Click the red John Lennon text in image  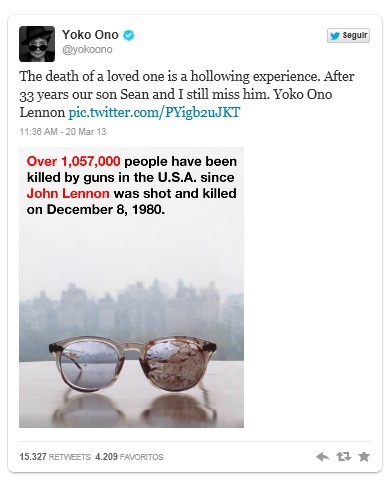pyautogui.click(x=68, y=193)
